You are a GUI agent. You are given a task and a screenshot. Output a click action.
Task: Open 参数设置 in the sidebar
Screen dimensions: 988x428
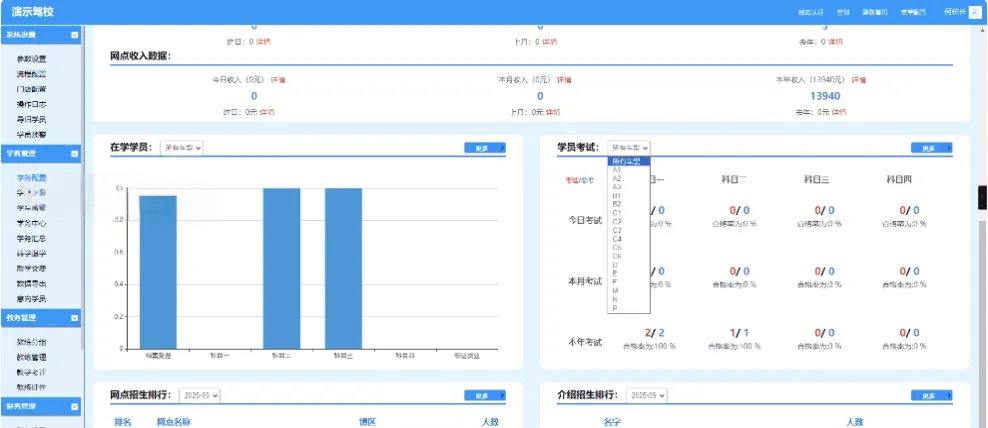(32, 59)
